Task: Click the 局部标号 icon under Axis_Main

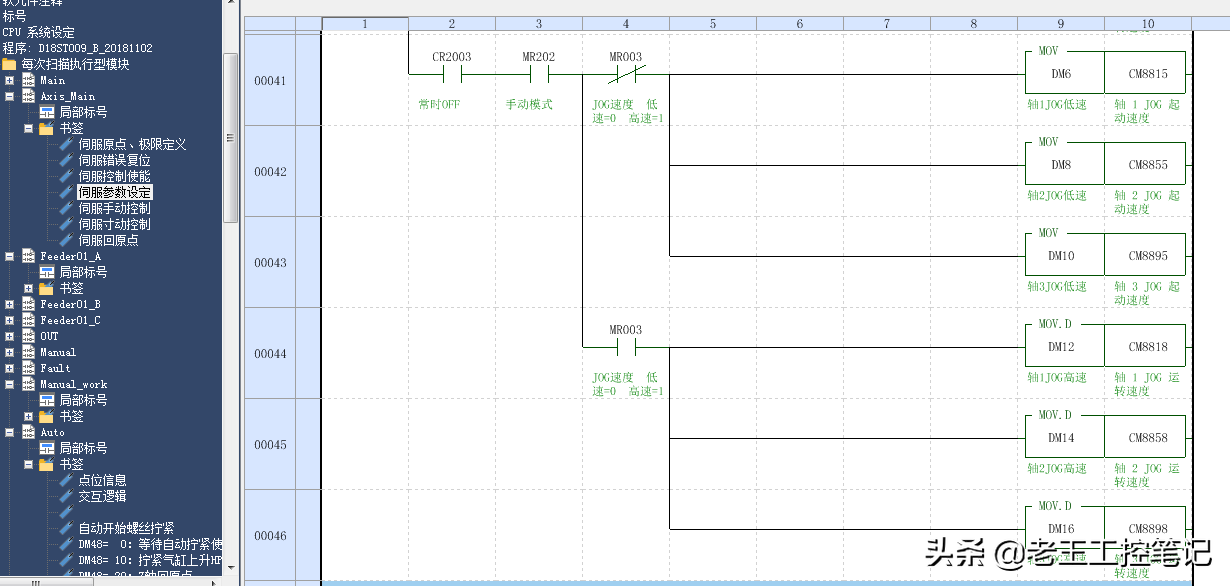Action: click(46, 112)
